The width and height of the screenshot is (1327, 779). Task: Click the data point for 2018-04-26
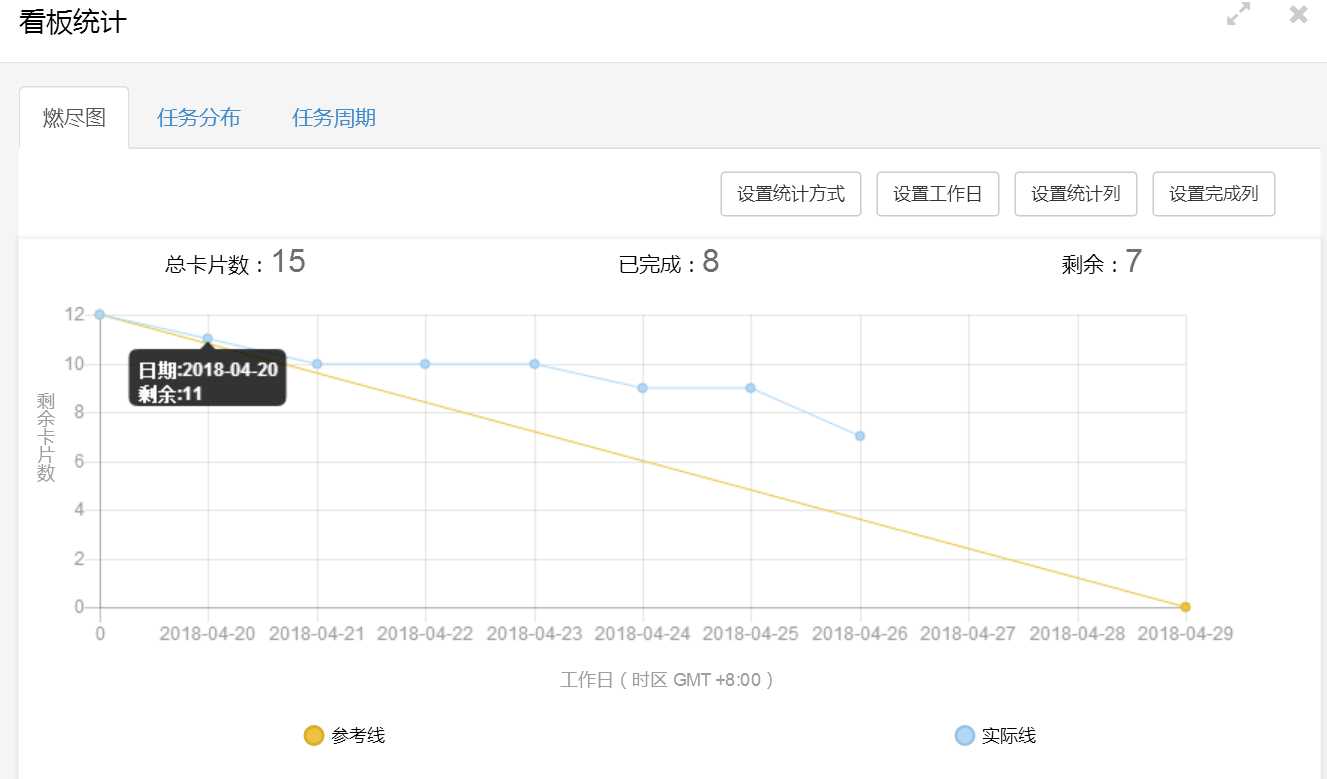[860, 436]
